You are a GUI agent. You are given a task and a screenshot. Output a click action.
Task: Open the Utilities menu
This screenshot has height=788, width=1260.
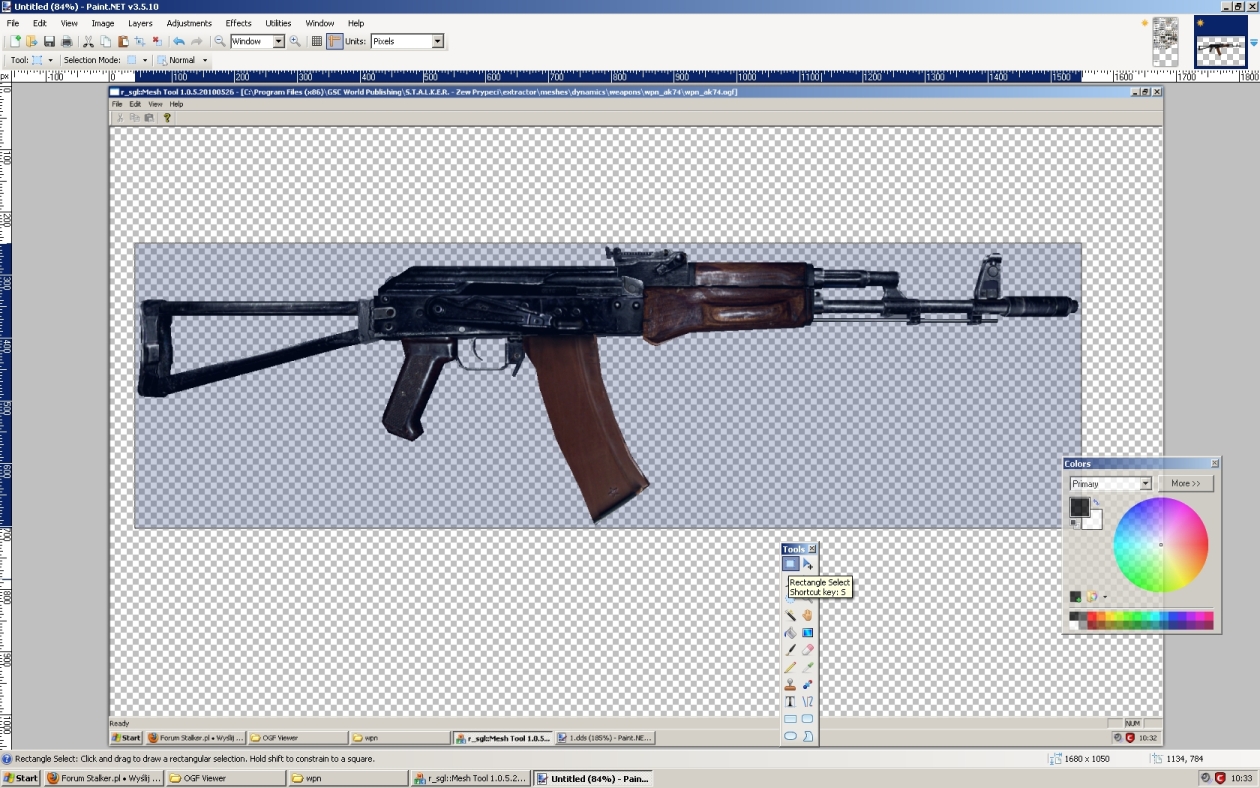click(x=278, y=23)
